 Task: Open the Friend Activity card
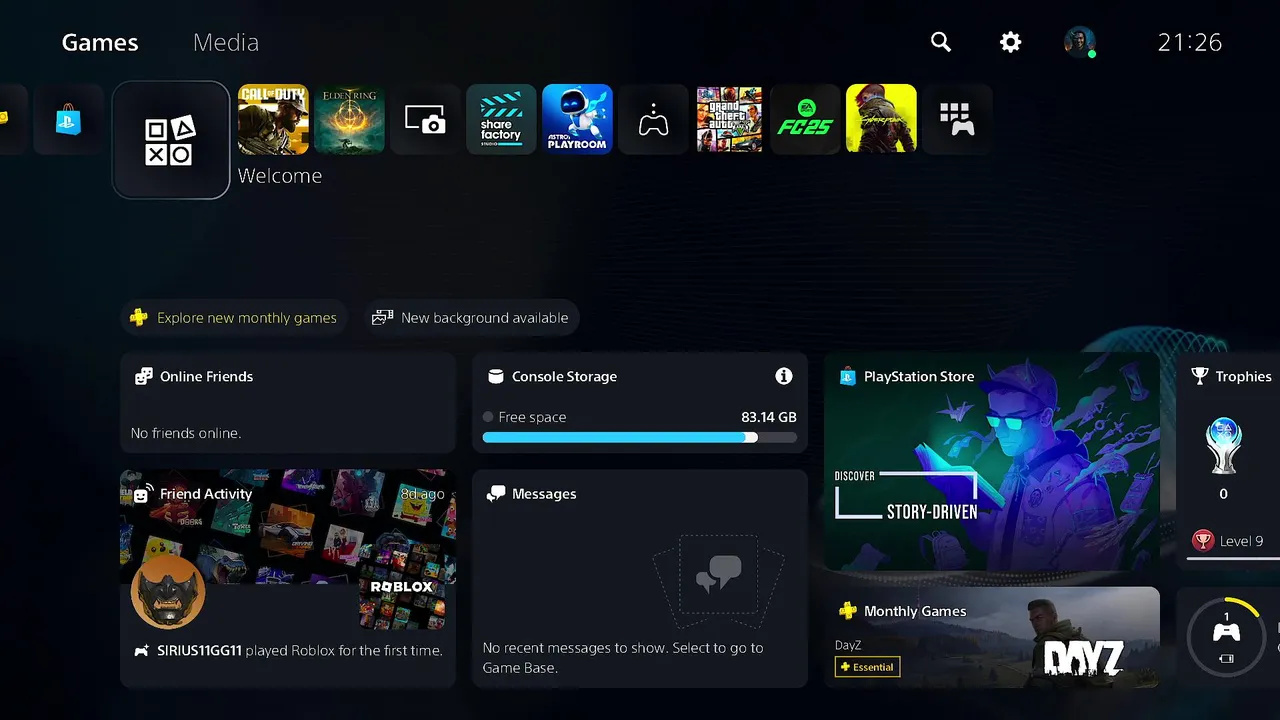[x=288, y=578]
